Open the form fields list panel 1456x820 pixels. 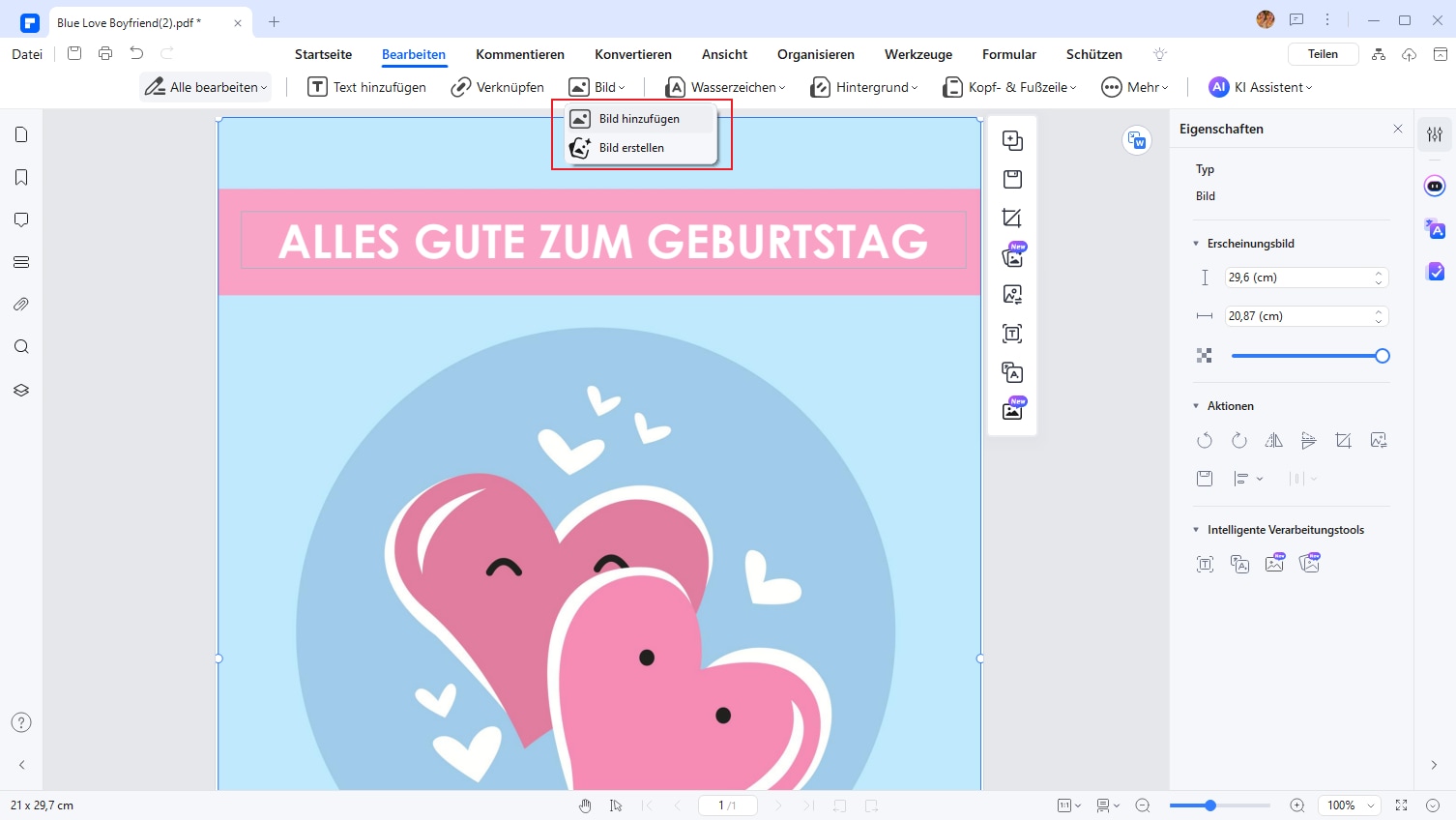[21, 262]
